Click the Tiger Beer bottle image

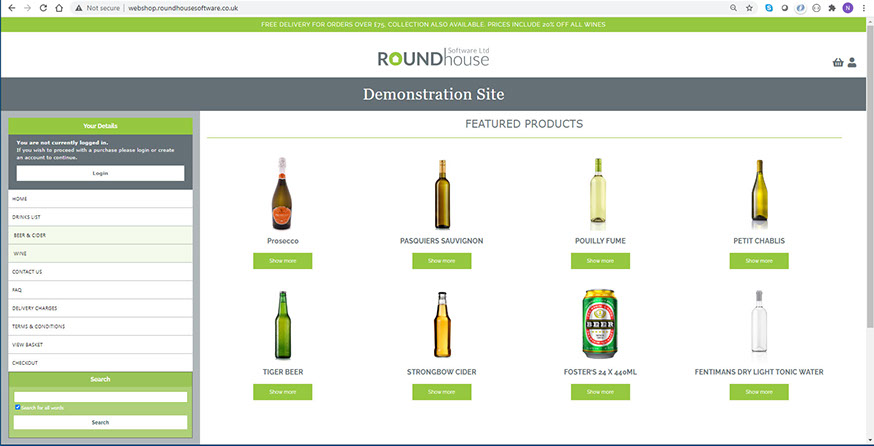pyautogui.click(x=283, y=325)
